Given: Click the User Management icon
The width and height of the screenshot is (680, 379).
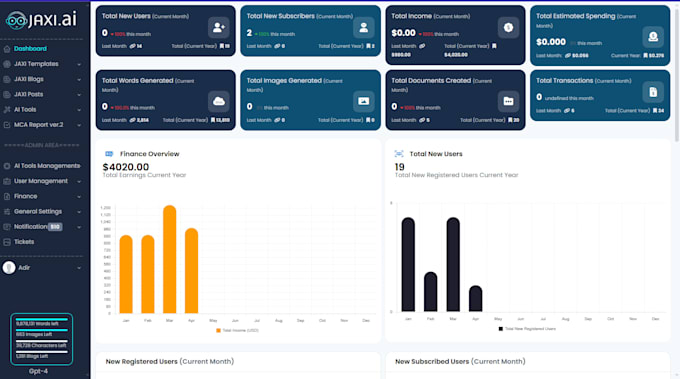Looking at the screenshot, I should pos(7,181).
